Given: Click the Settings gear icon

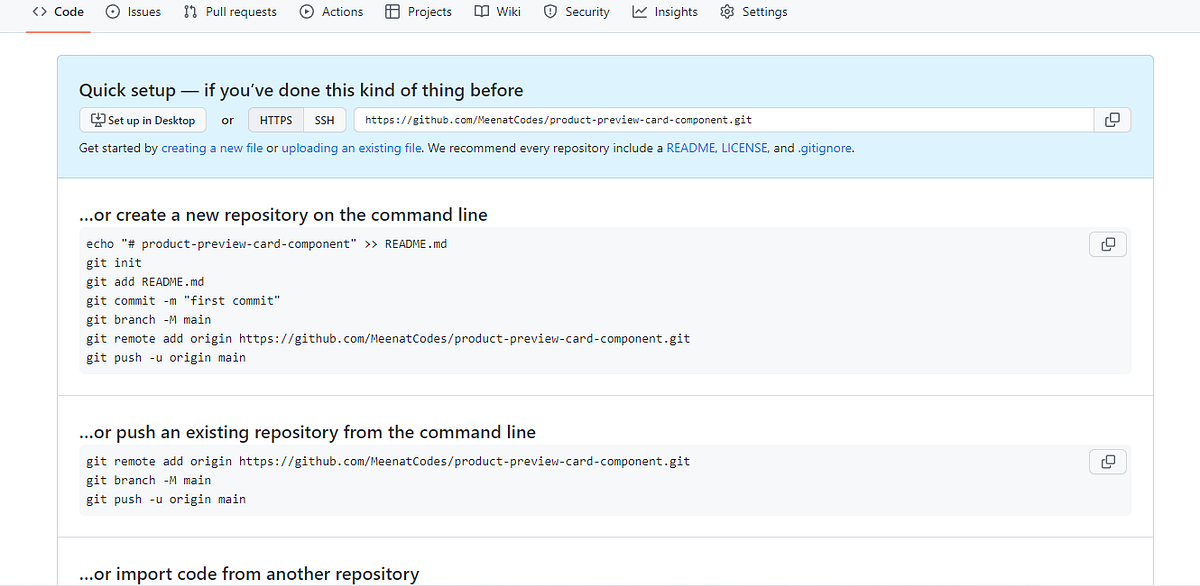Looking at the screenshot, I should tap(727, 12).
